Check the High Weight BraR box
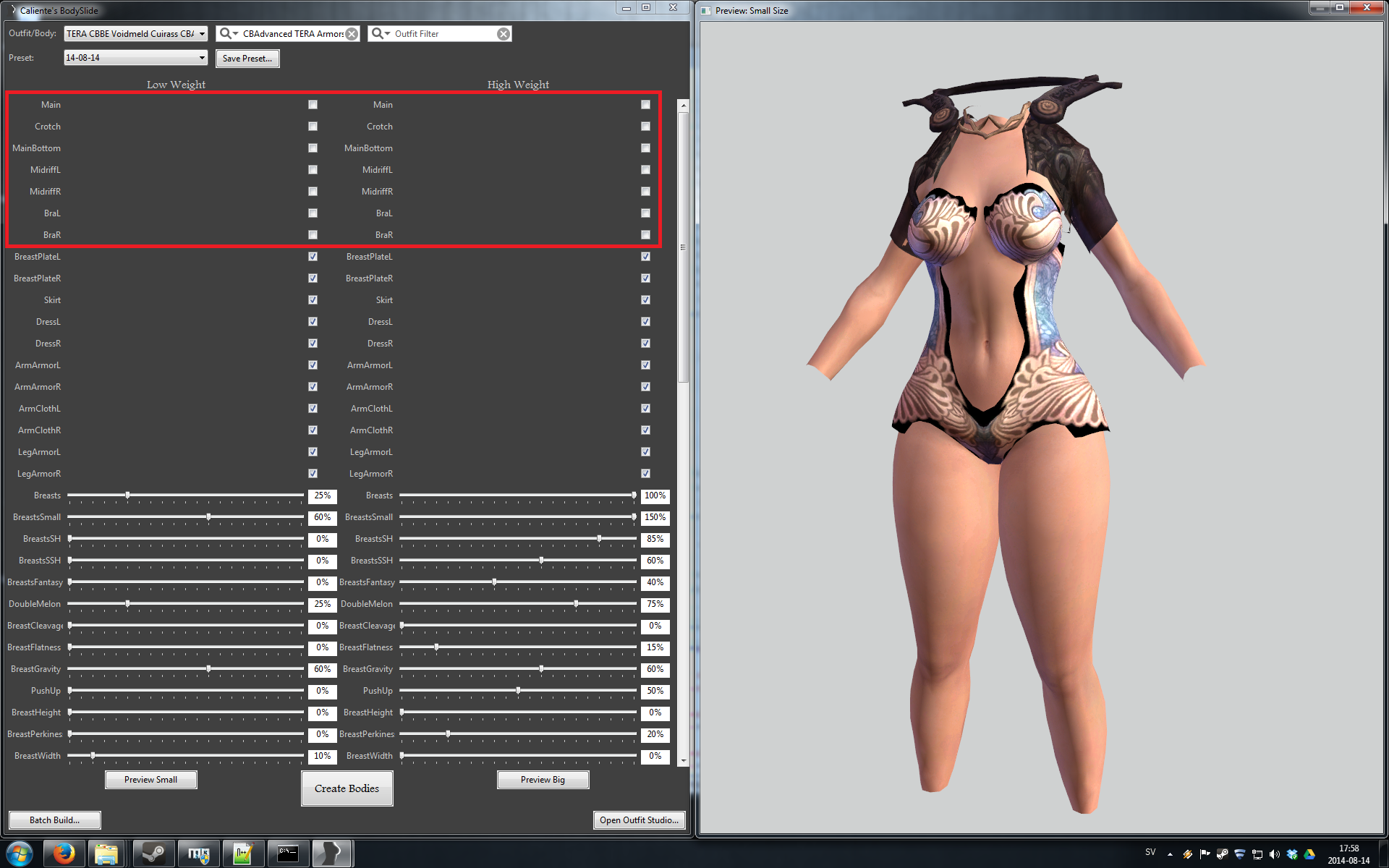 point(645,235)
